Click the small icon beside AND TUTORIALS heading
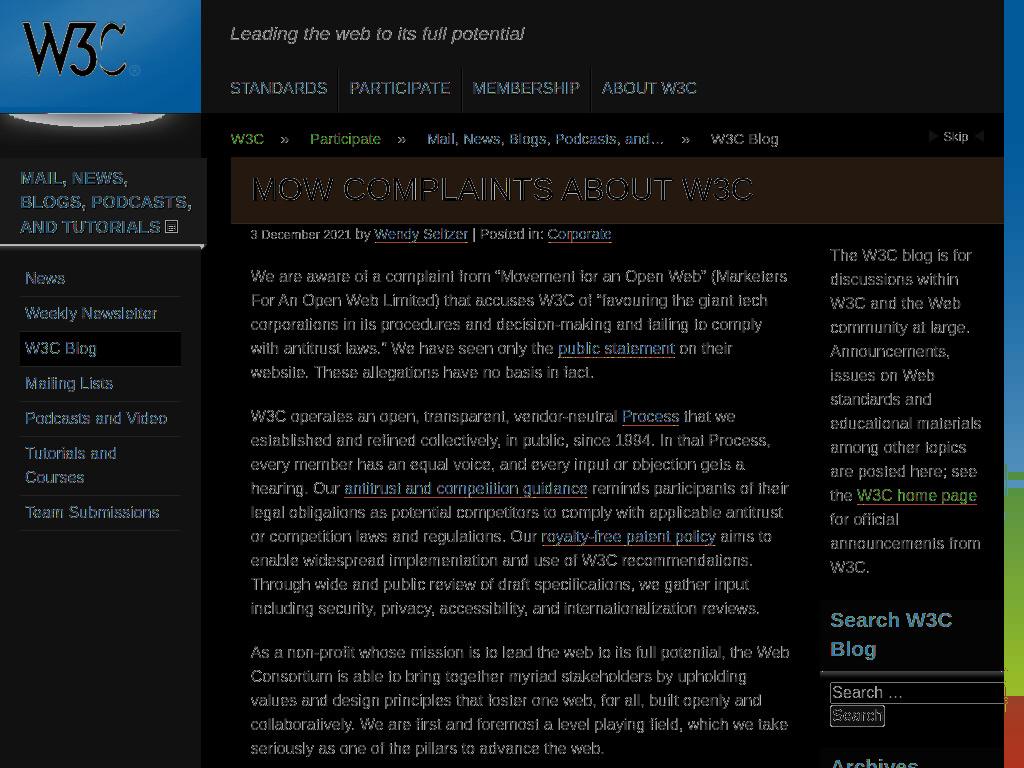 (172, 227)
